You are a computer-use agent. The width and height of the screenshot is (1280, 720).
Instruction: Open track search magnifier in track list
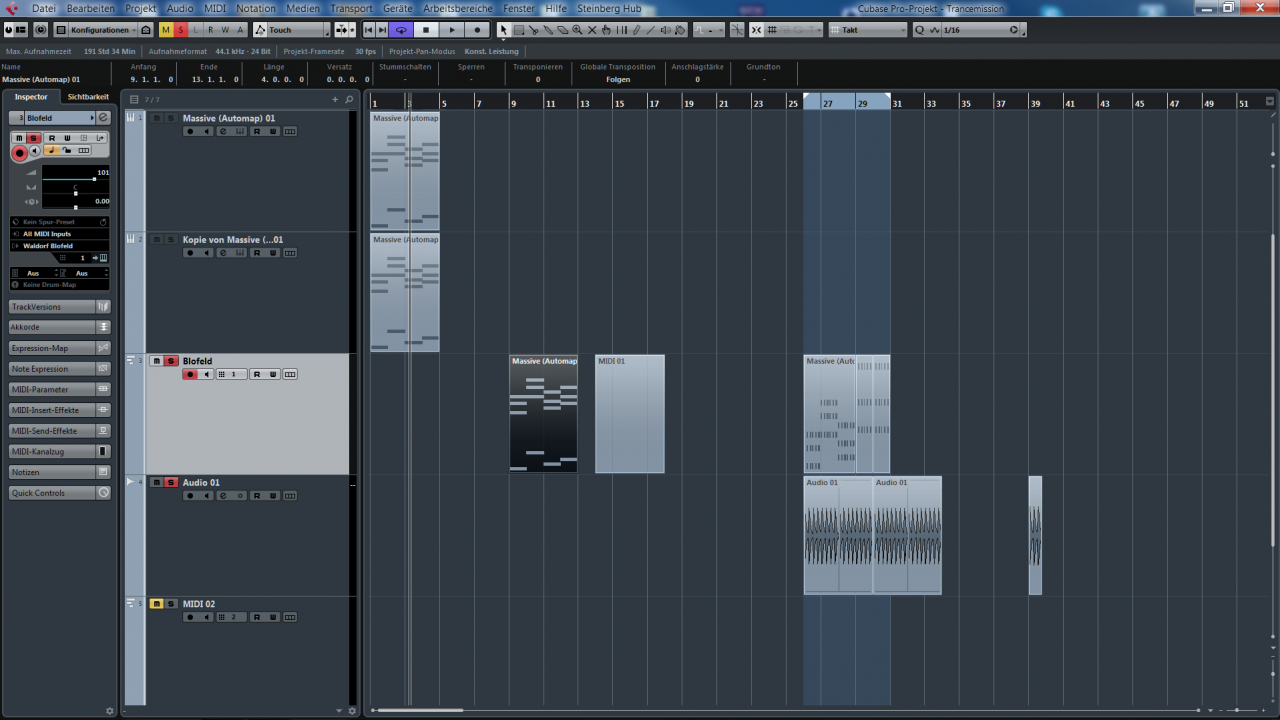349,99
